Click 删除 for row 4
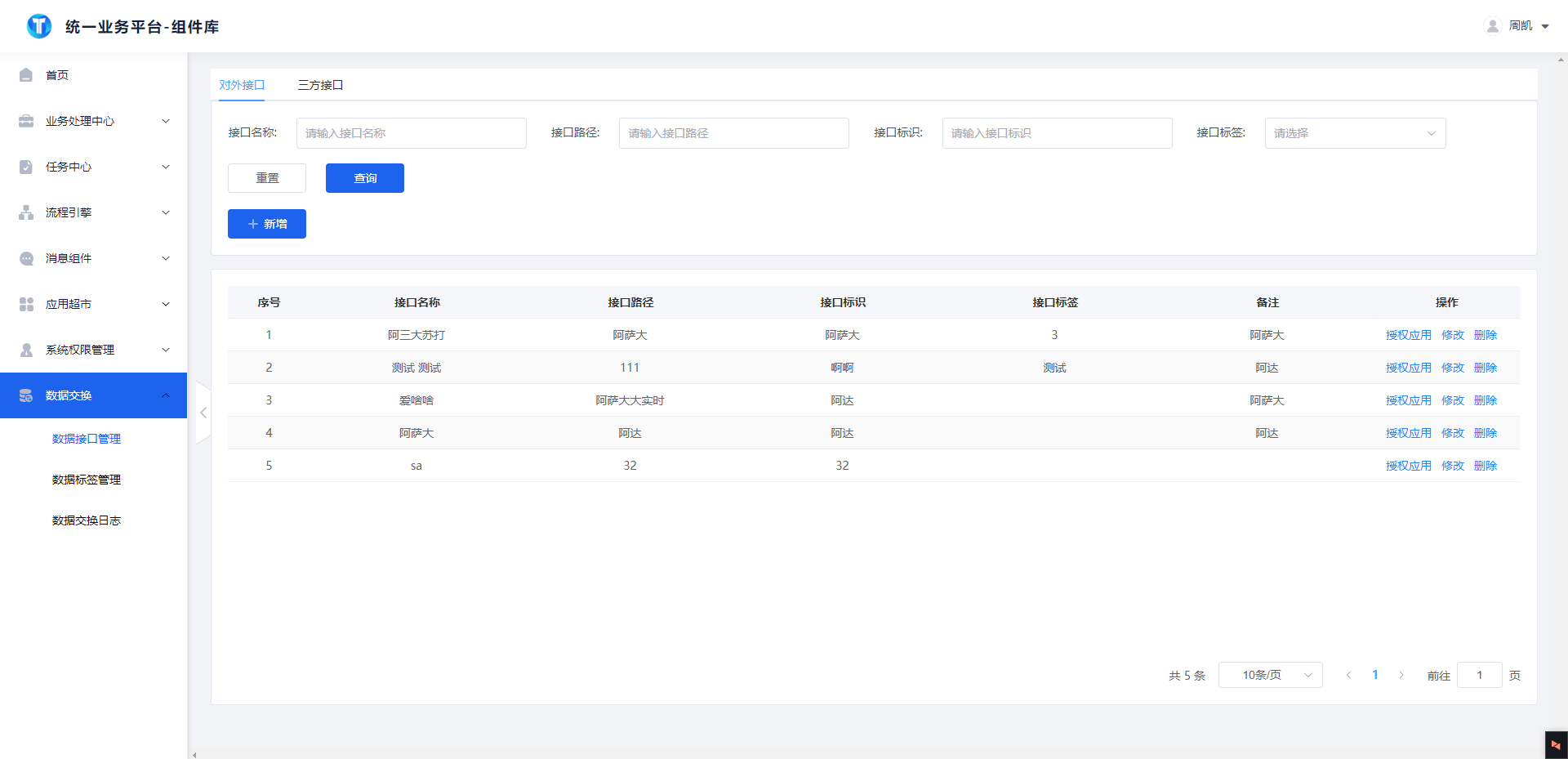Viewport: 1568px width, 759px height. pos(1486,433)
